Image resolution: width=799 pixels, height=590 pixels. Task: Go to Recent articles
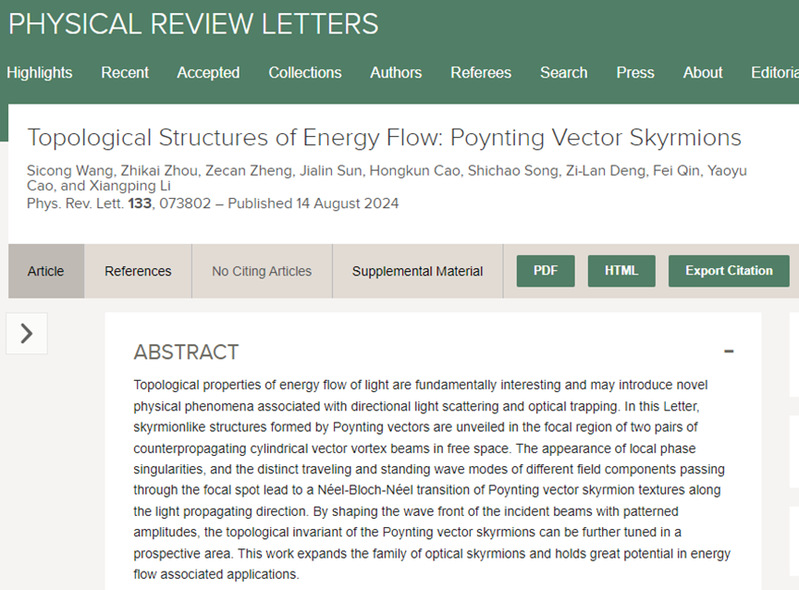pyautogui.click(x=125, y=73)
